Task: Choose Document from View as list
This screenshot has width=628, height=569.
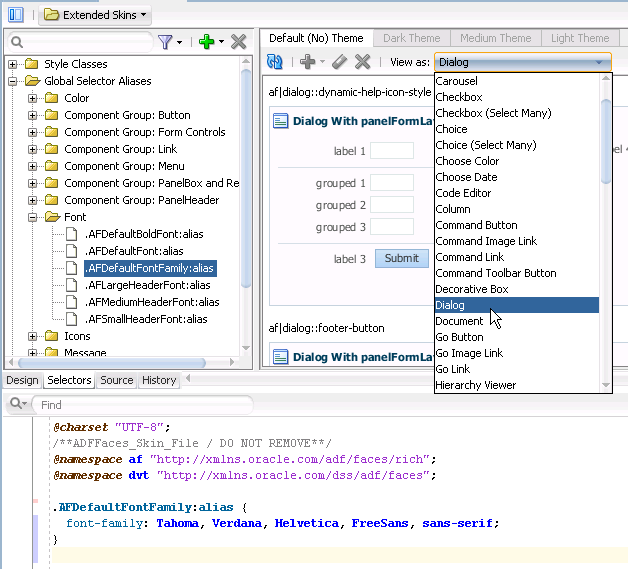Action: point(517,321)
